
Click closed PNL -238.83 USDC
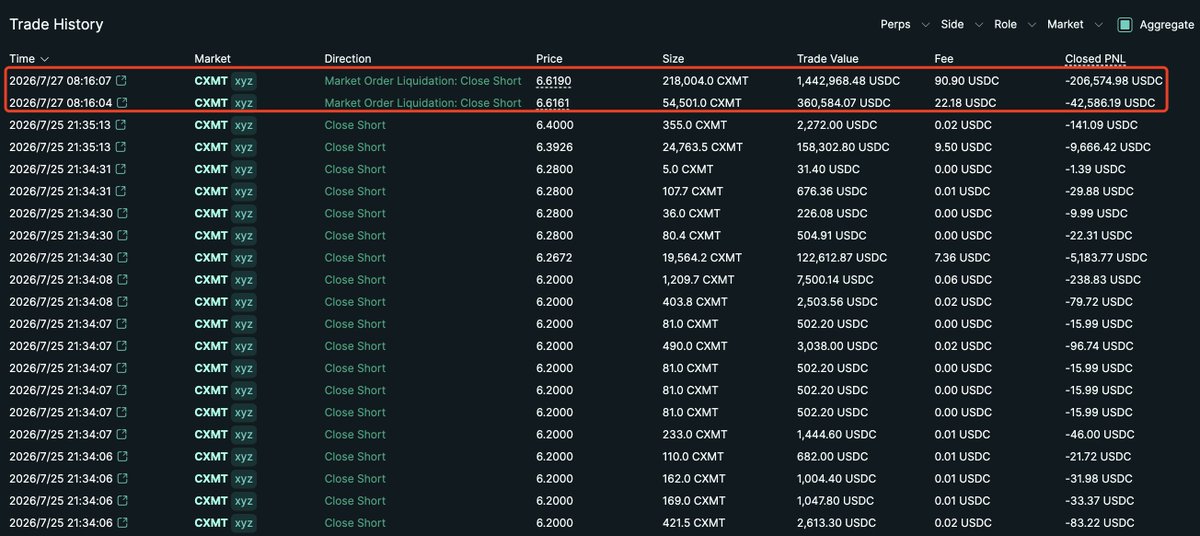(1103, 280)
